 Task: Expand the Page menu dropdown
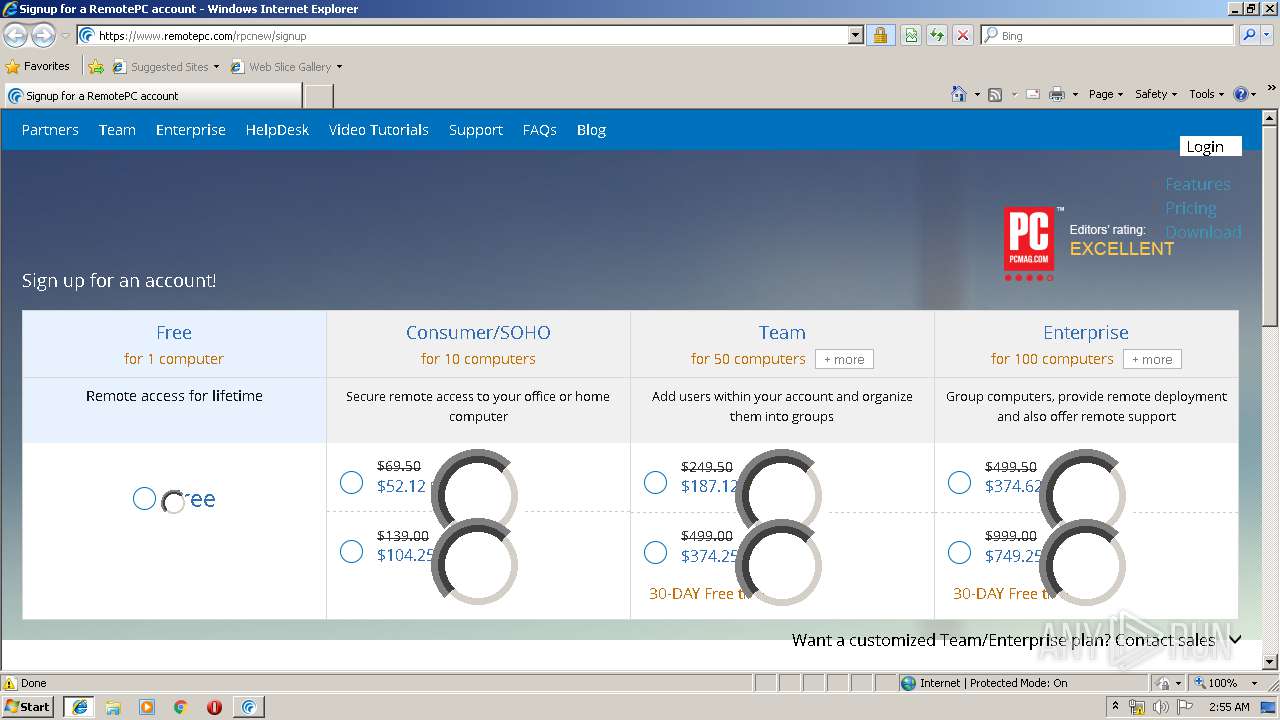pos(1106,94)
